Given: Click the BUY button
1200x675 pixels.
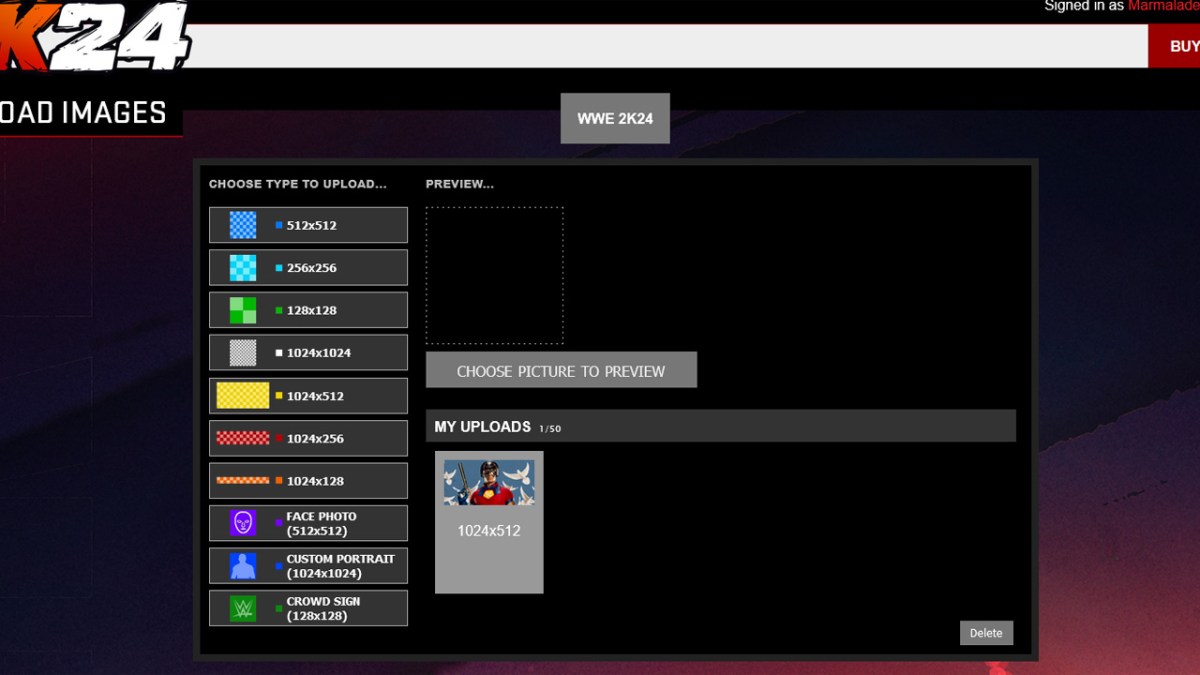Looking at the screenshot, I should [x=1184, y=45].
